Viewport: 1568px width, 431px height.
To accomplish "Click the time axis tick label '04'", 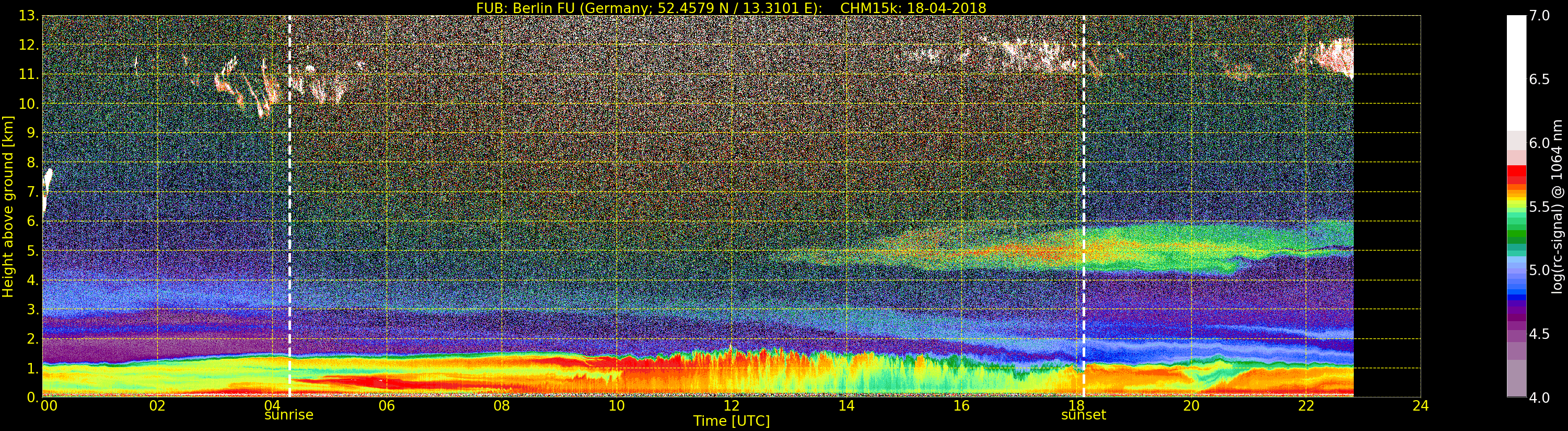I will coord(272,406).
